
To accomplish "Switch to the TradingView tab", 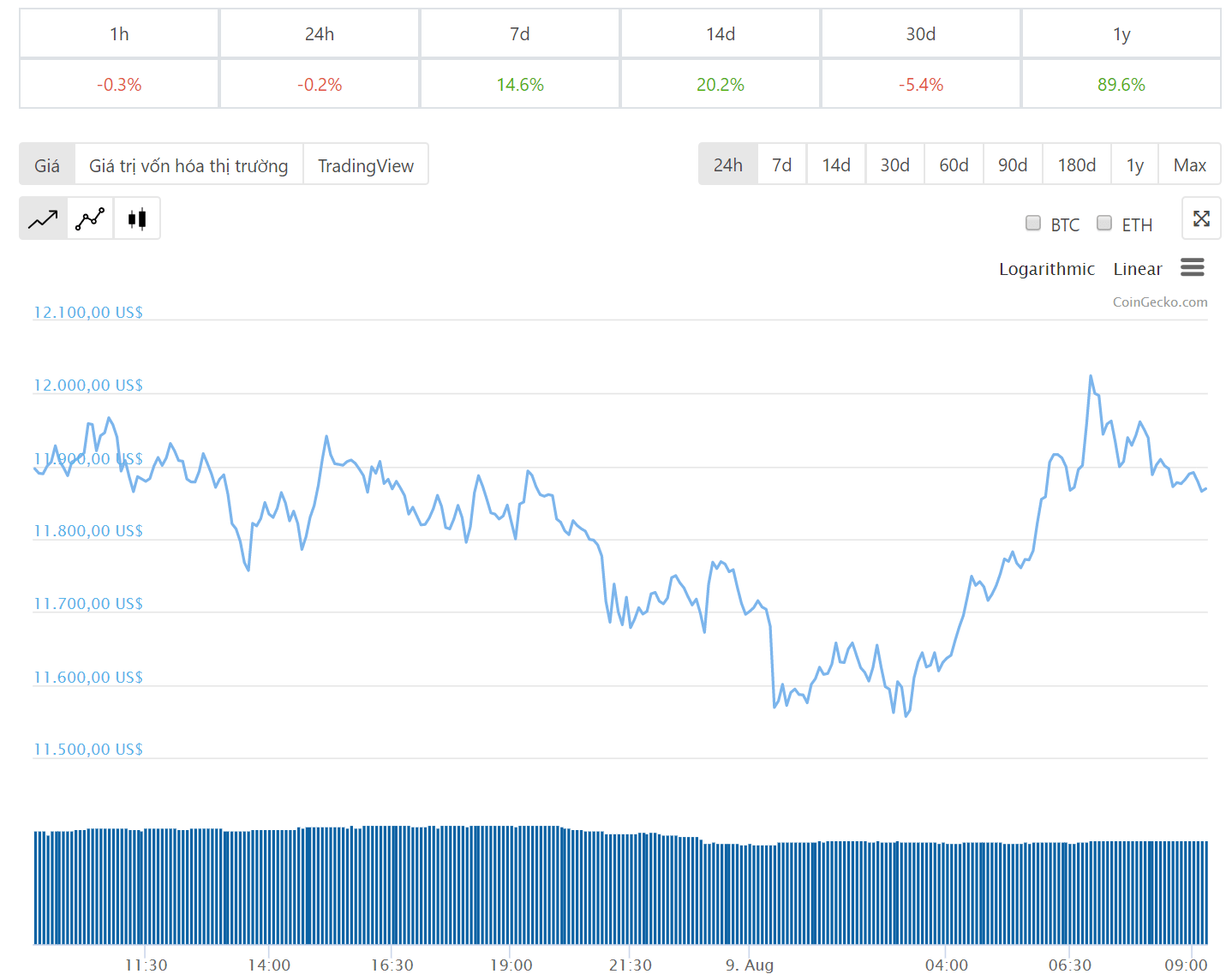I will pyautogui.click(x=366, y=164).
